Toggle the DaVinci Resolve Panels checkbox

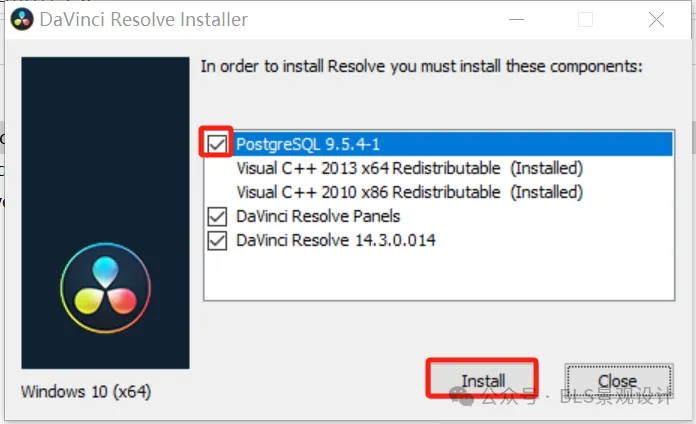(x=217, y=216)
